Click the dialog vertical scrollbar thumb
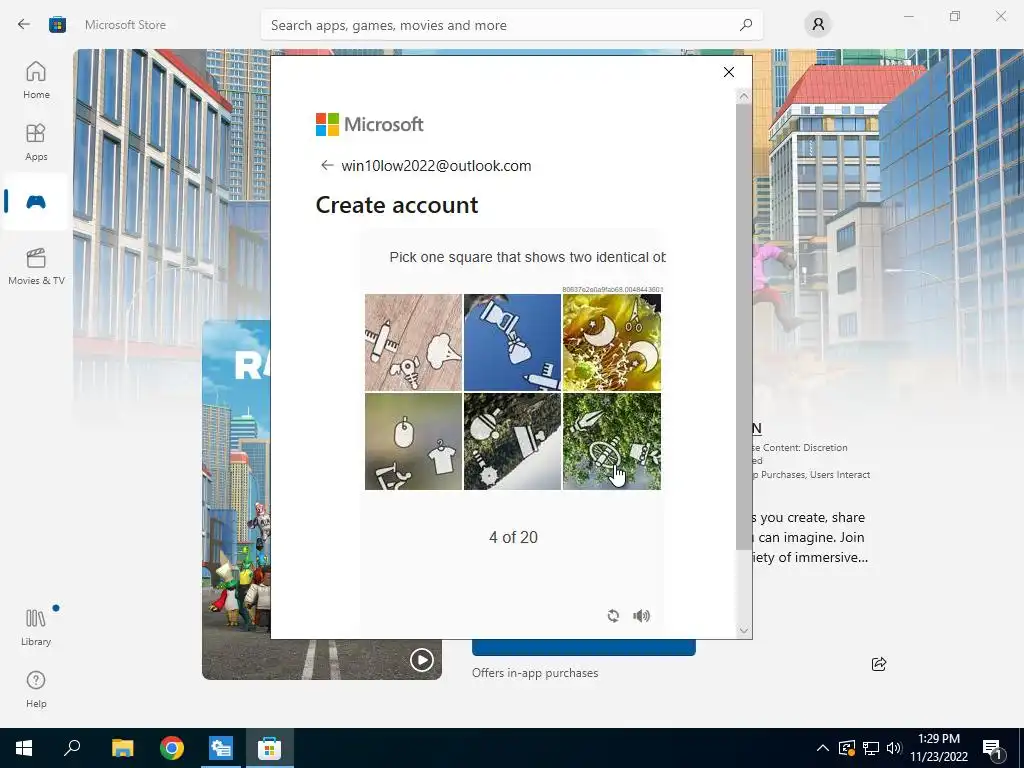1024x768 pixels. tap(743, 327)
